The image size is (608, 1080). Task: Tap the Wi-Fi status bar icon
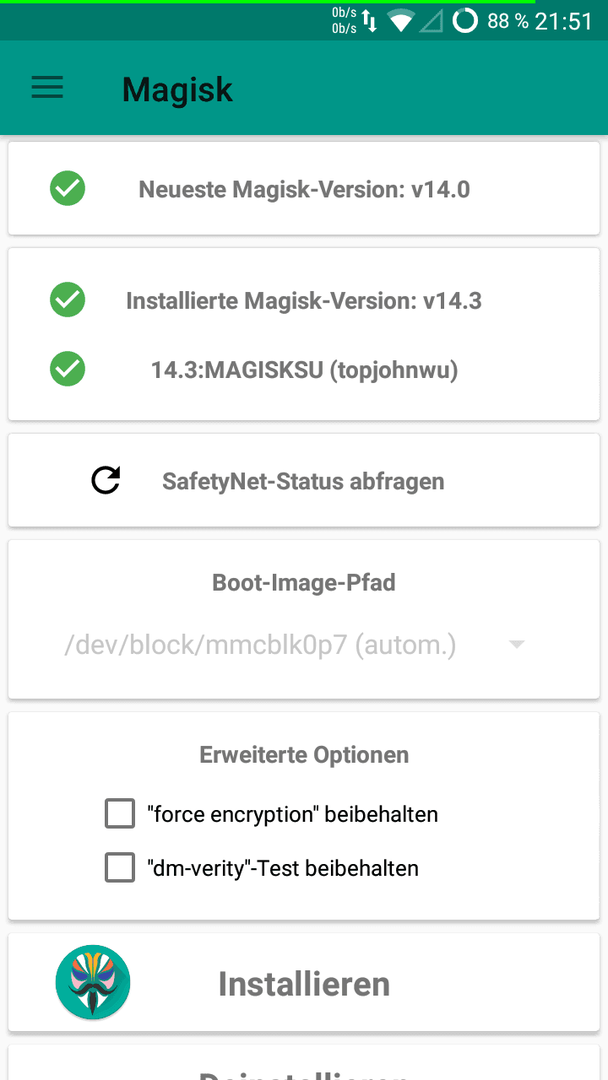click(400, 21)
